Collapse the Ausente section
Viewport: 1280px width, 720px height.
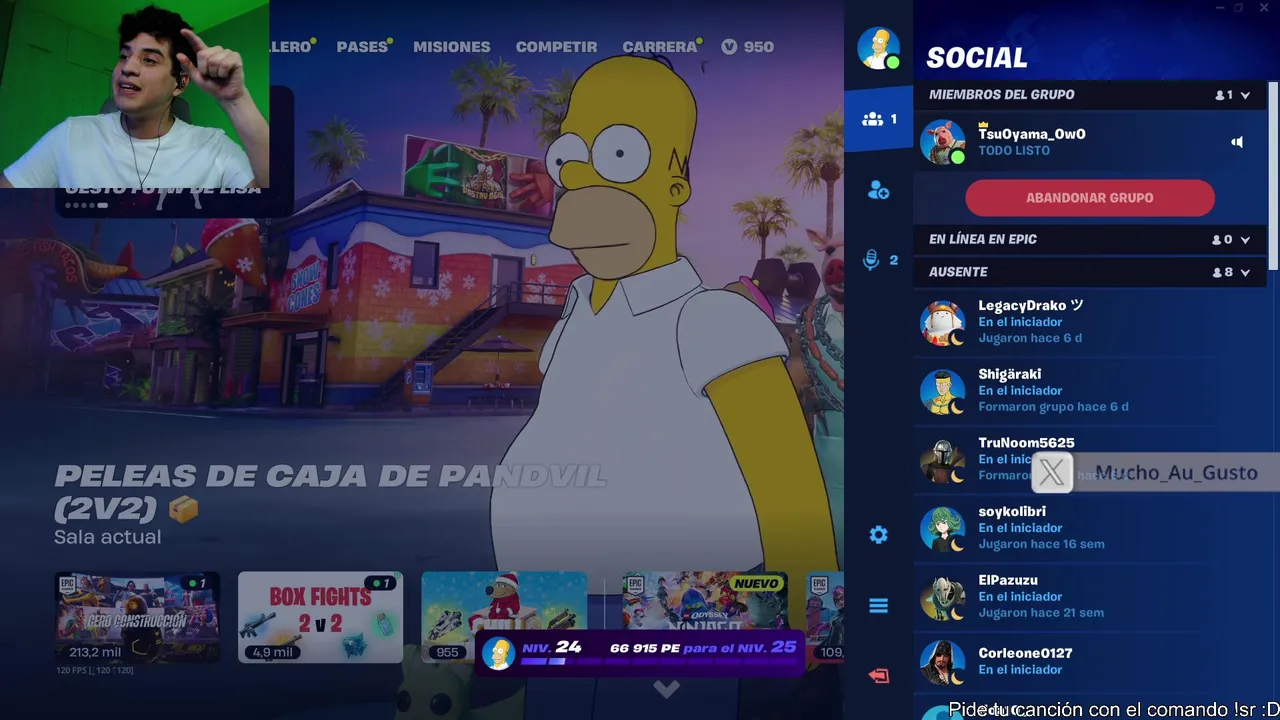click(x=1245, y=272)
